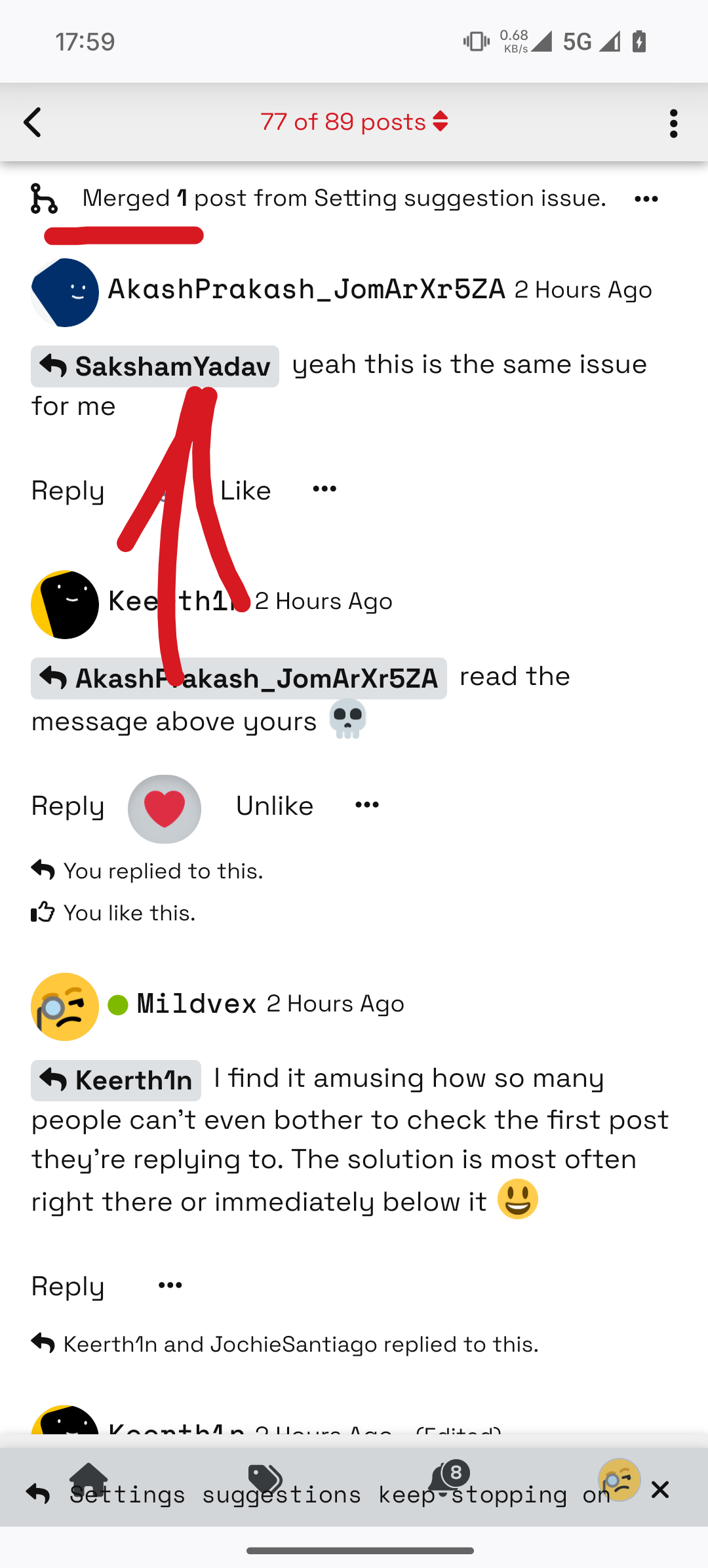This screenshot has width=708, height=1568.
Task: Like AkashPrakash's post
Action: point(245,490)
